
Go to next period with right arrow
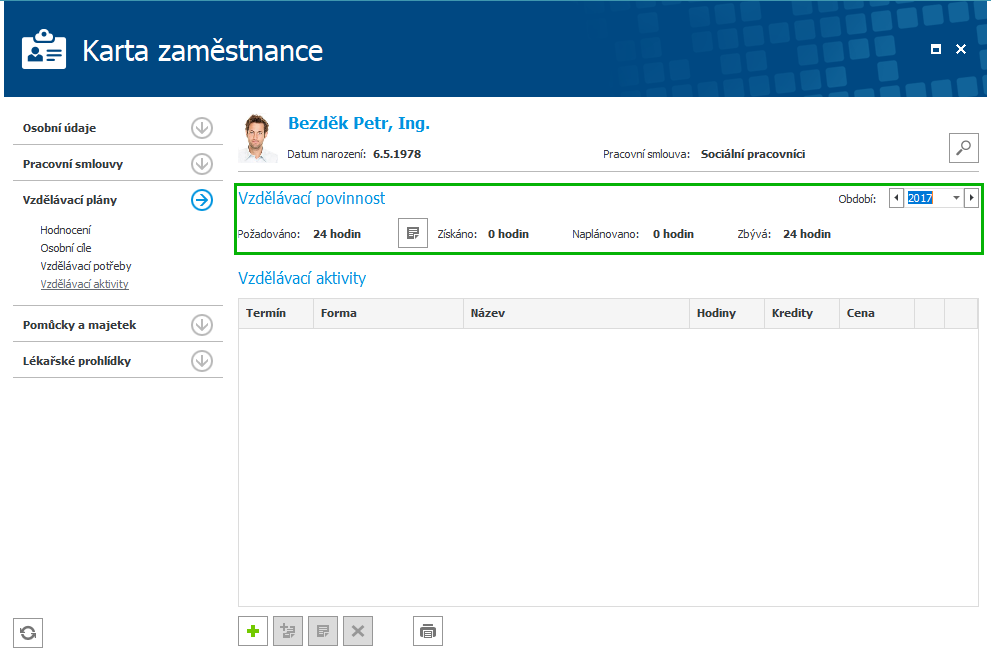(971, 198)
